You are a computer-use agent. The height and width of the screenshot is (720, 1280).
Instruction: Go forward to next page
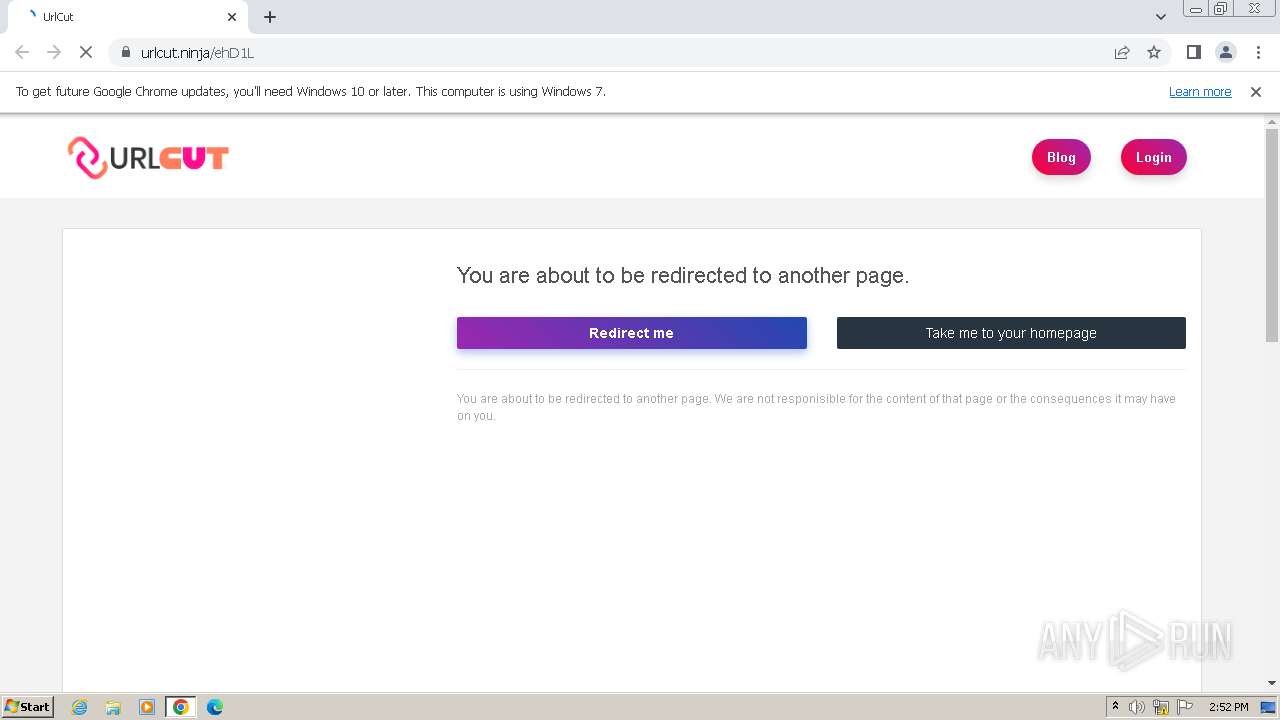click(x=54, y=52)
